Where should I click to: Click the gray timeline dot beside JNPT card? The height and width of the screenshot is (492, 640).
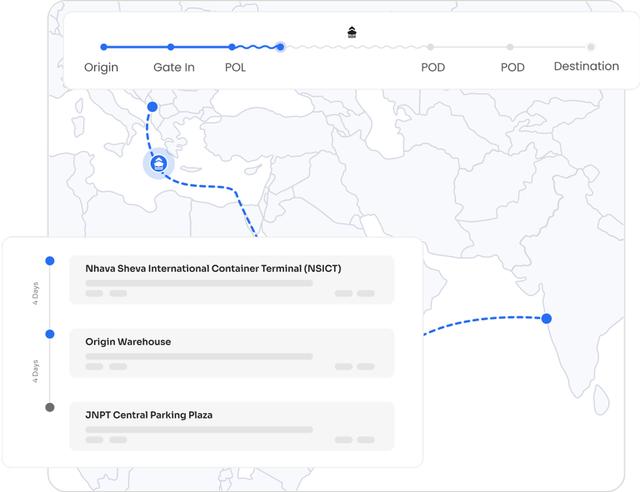pos(50,407)
